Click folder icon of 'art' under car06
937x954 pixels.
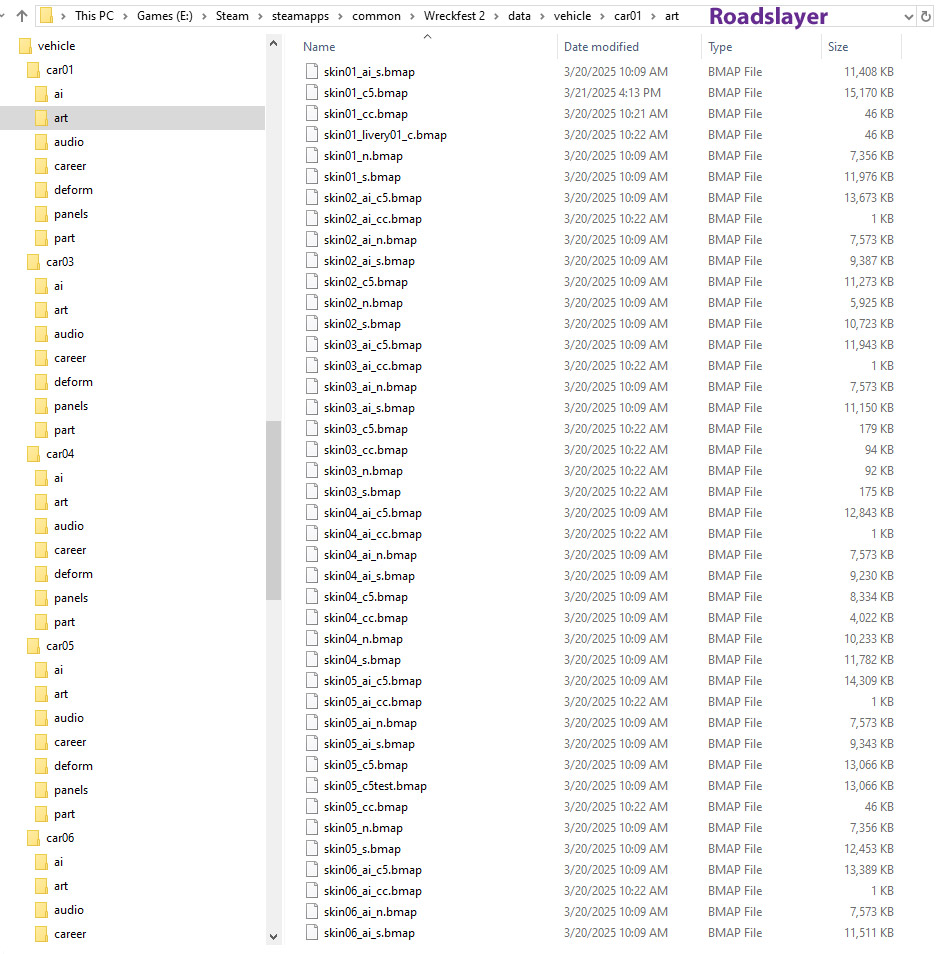(41, 886)
